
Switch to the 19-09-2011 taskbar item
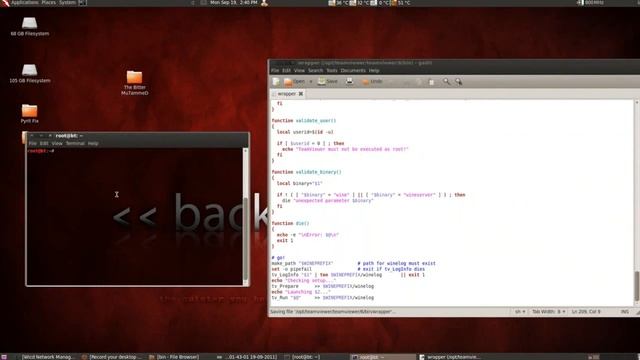[x=247, y=357]
